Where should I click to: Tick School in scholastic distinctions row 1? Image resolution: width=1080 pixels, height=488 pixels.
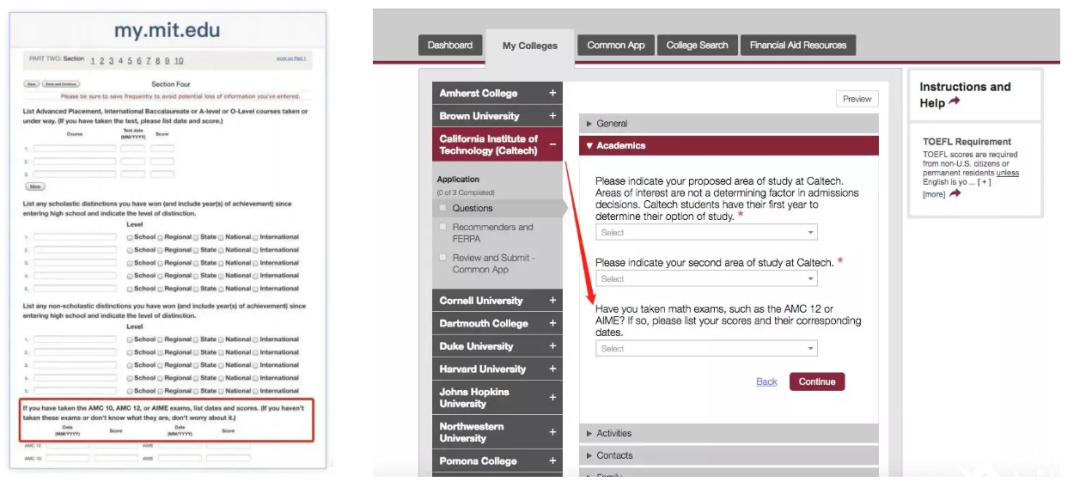point(129,237)
